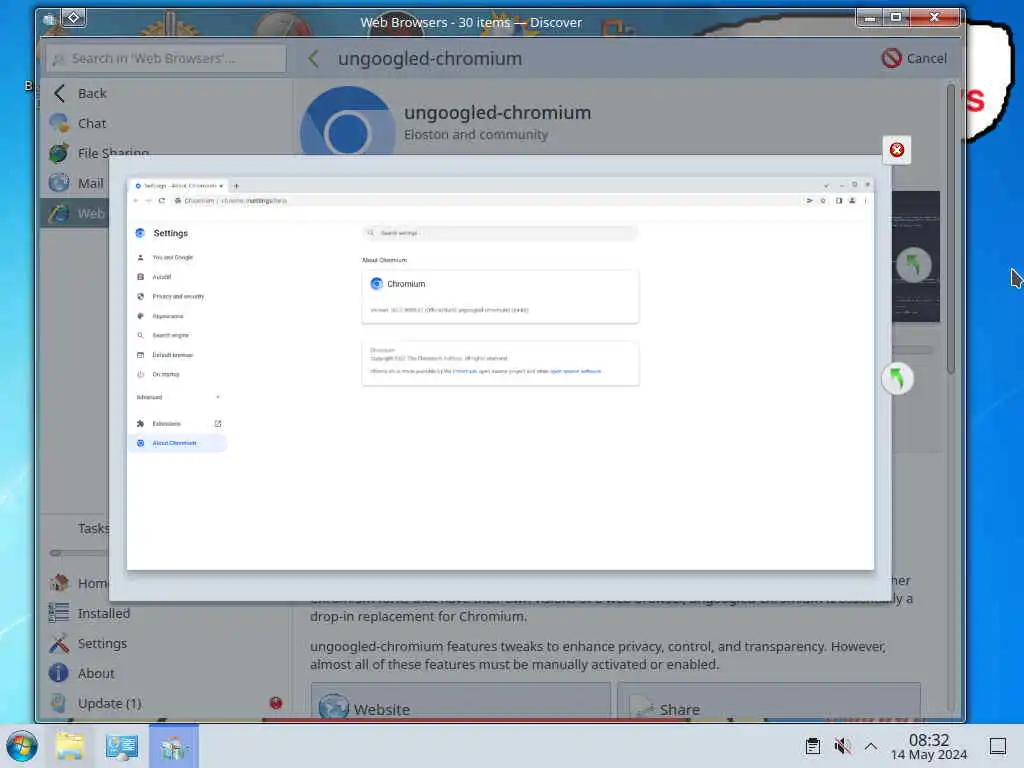The height and width of the screenshot is (768, 1024).
Task: Click the 'Eloston and community' author text
Action: pos(476,135)
